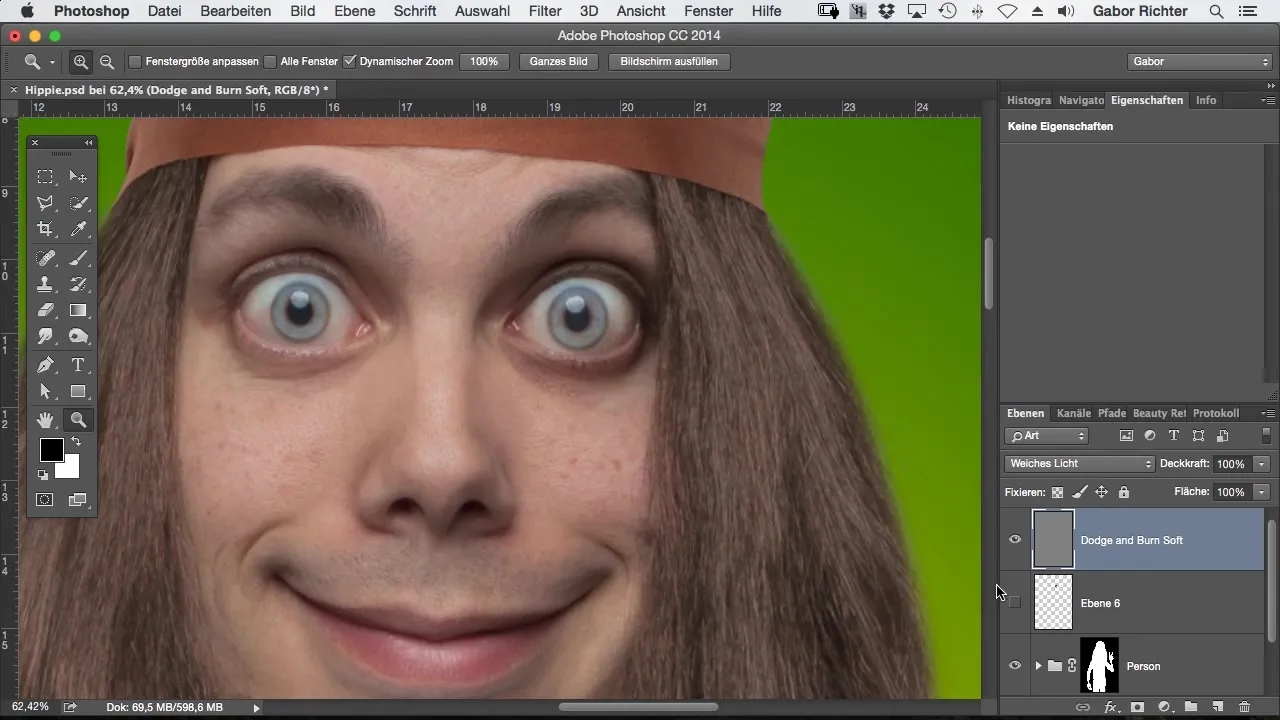Select the Pen tool

point(46,365)
